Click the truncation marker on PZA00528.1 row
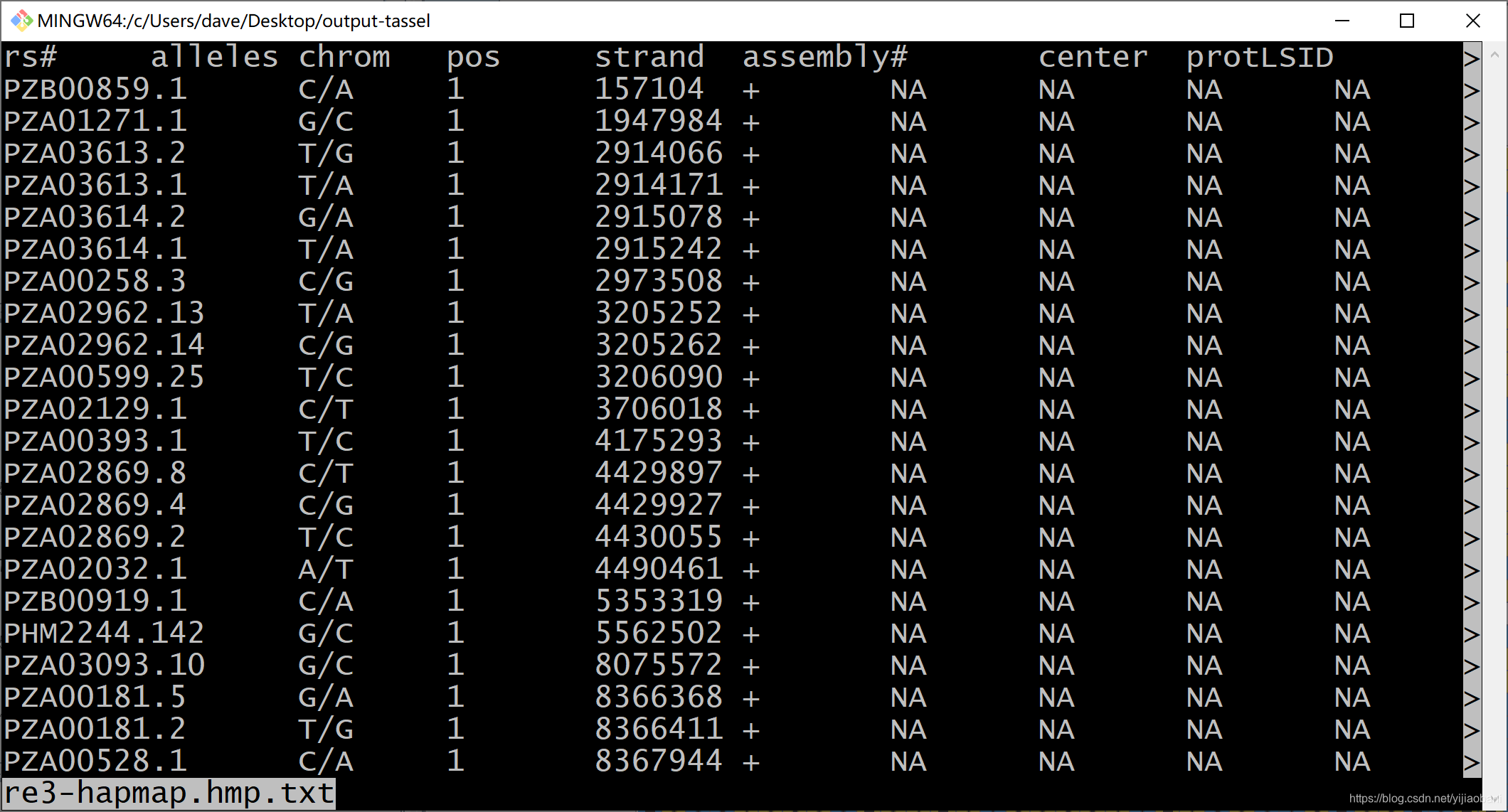Image resolution: width=1508 pixels, height=812 pixels. [1472, 763]
